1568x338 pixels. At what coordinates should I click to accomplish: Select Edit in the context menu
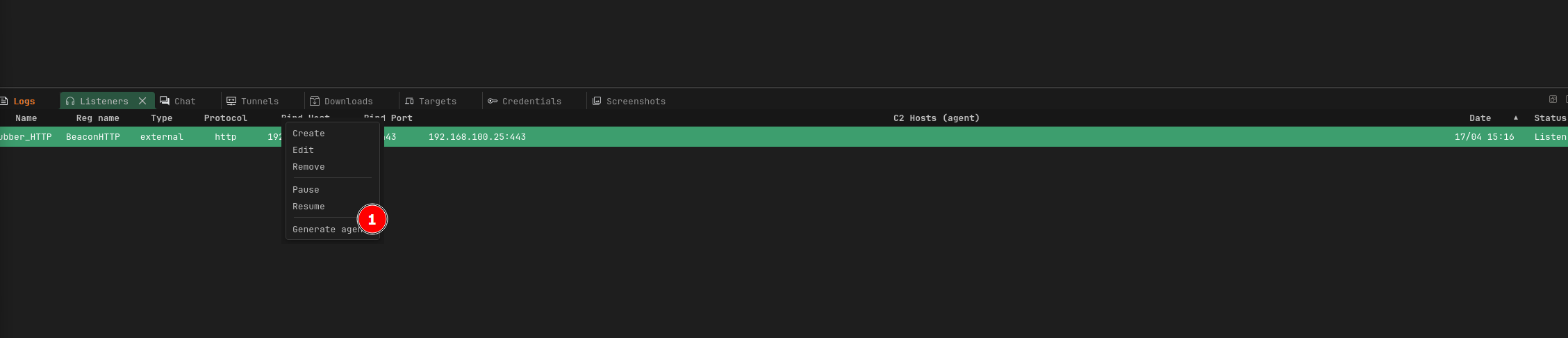point(303,150)
